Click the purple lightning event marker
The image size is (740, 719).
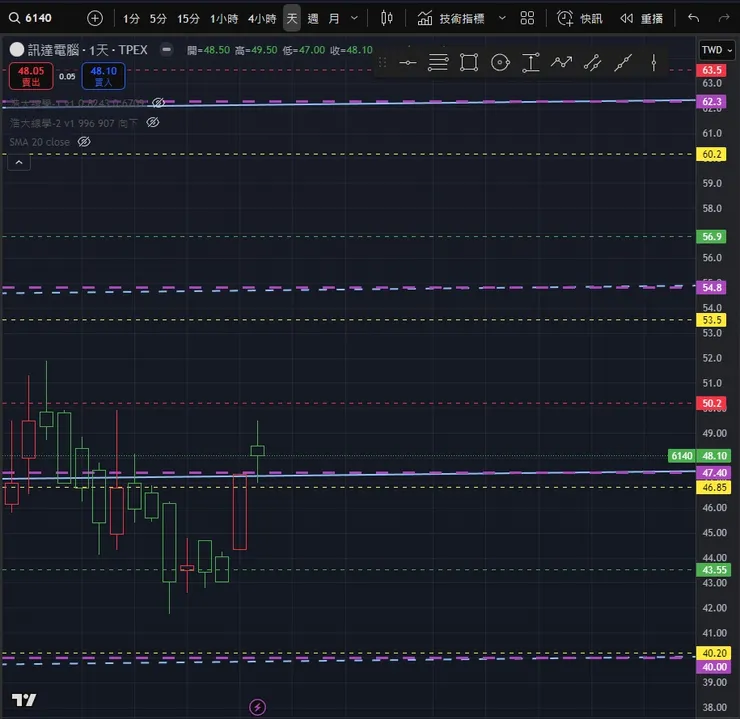[x=258, y=707]
